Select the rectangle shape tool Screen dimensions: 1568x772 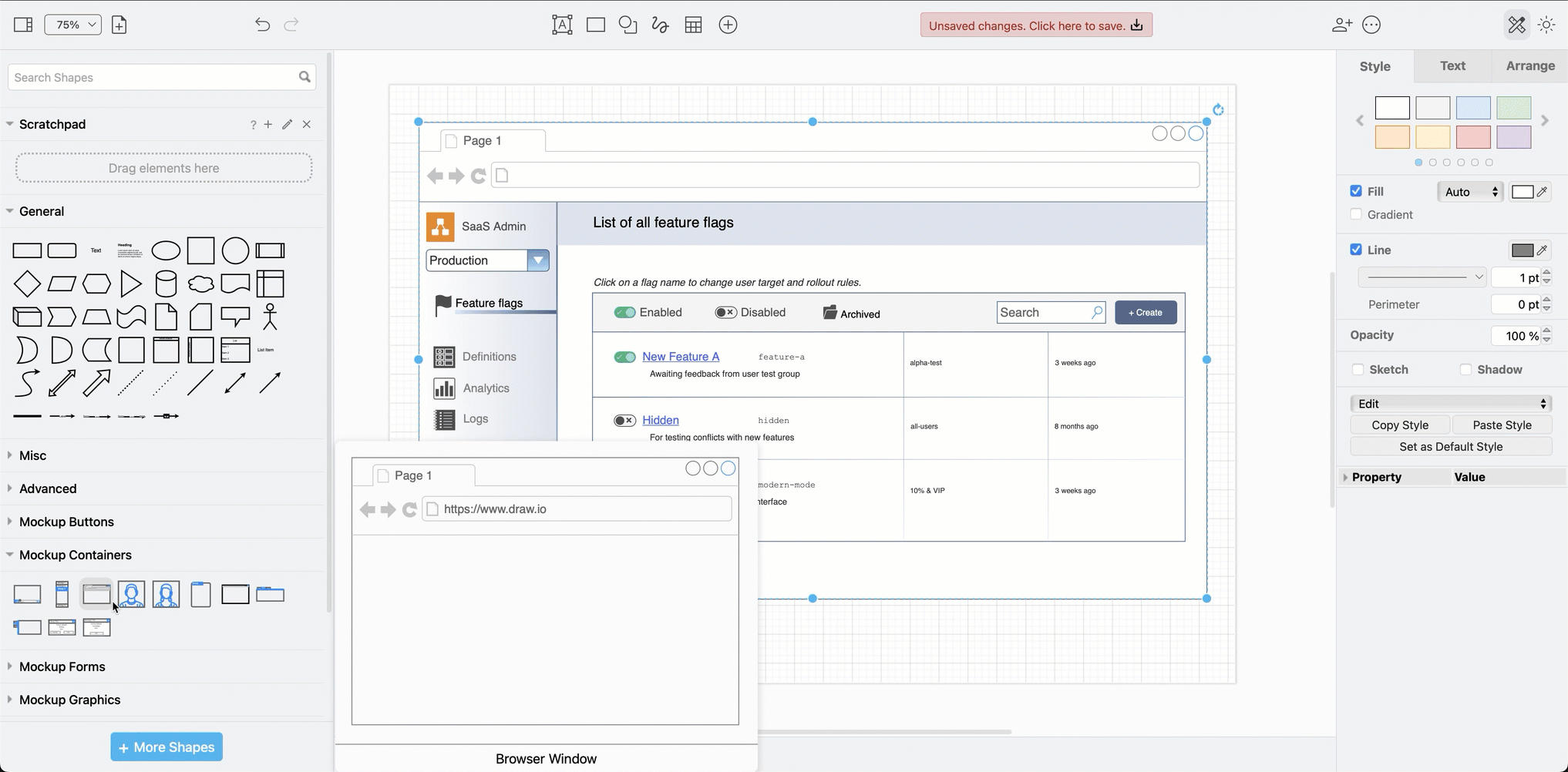pyautogui.click(x=595, y=24)
